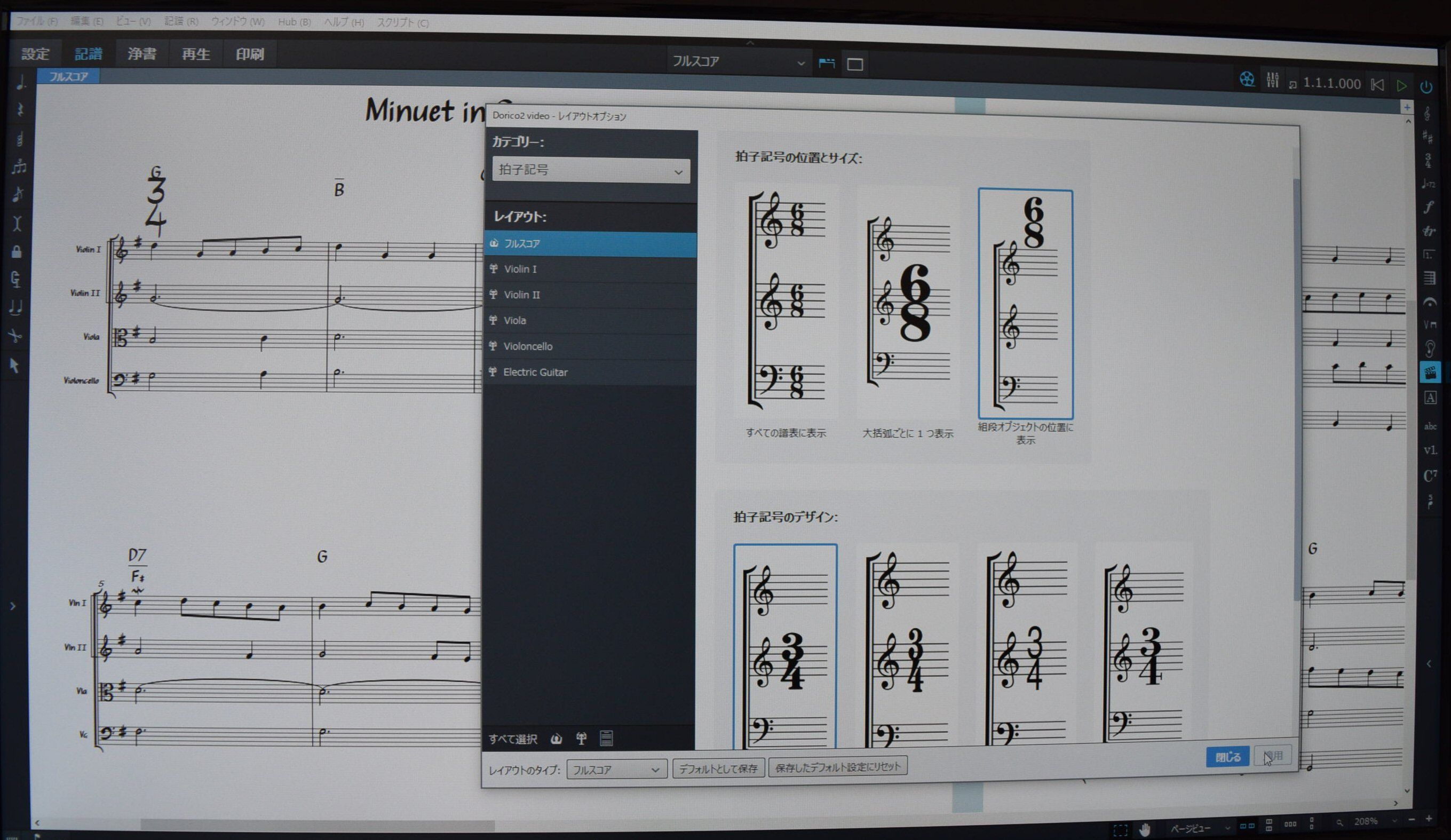Viewport: 1451px width, 840px height.
Task: Expand the 拍子記号 category dropdown
Action: click(x=591, y=171)
